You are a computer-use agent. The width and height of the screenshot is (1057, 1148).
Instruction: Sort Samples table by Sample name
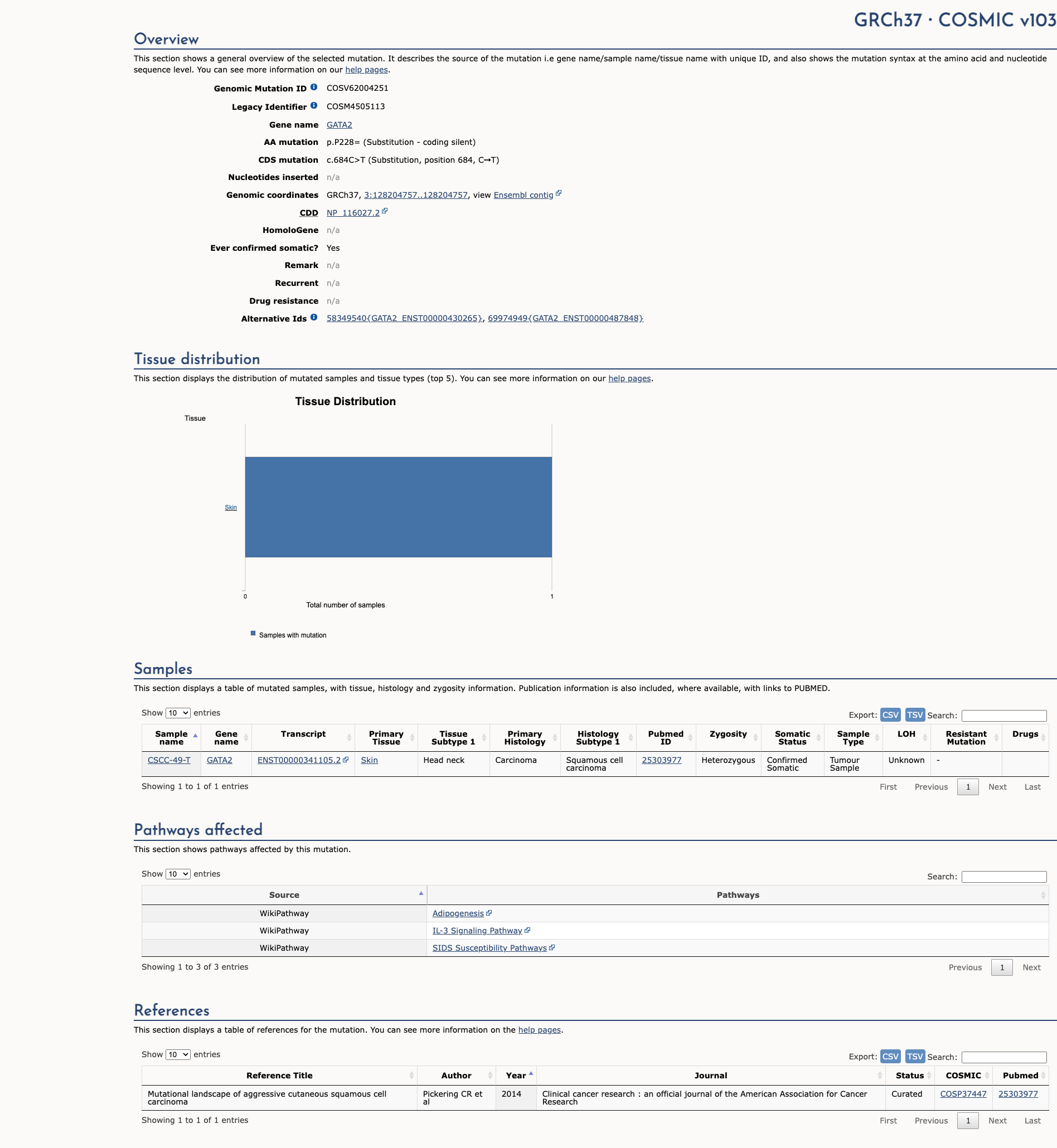(171, 737)
